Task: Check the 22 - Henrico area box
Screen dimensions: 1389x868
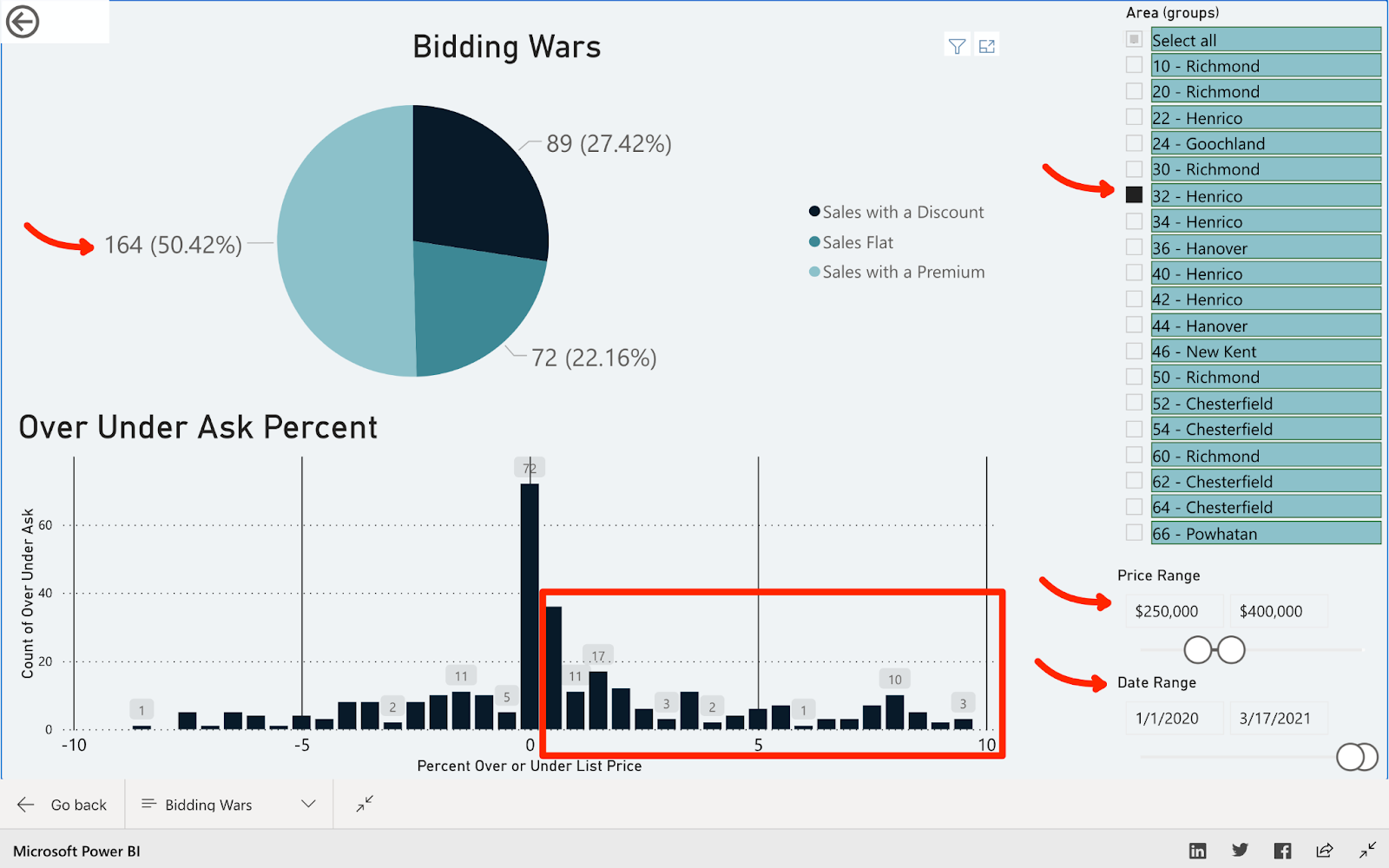Action: [x=1134, y=117]
